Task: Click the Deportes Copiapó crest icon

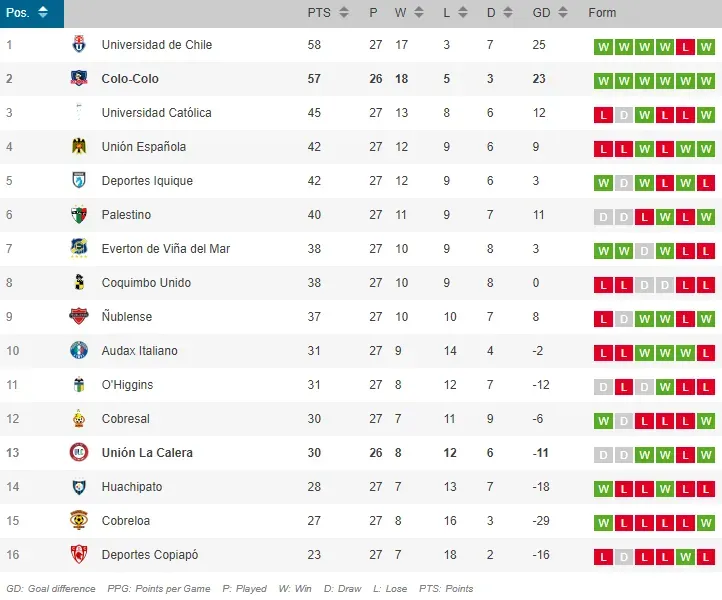Action: [79, 555]
